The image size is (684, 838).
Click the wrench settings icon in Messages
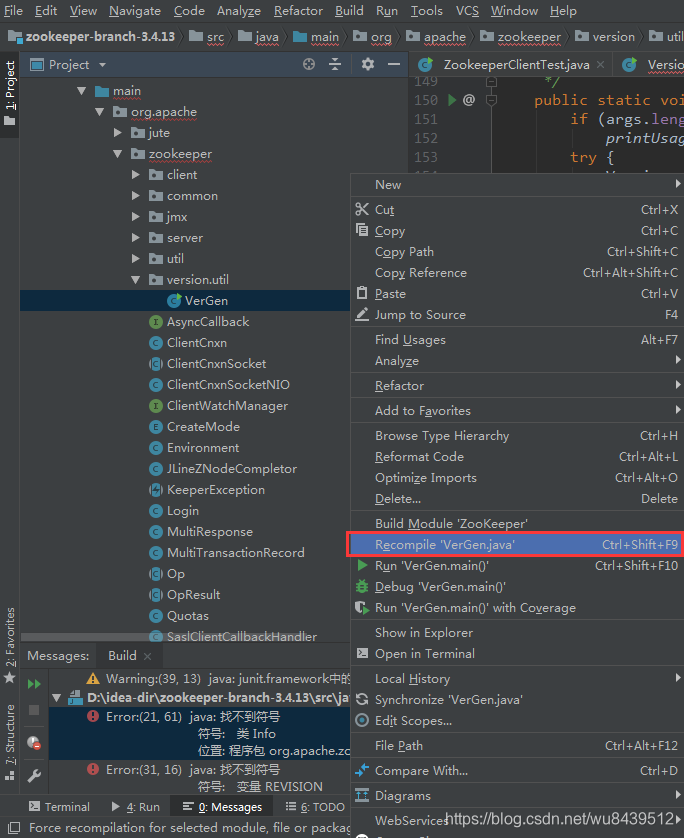[34, 775]
